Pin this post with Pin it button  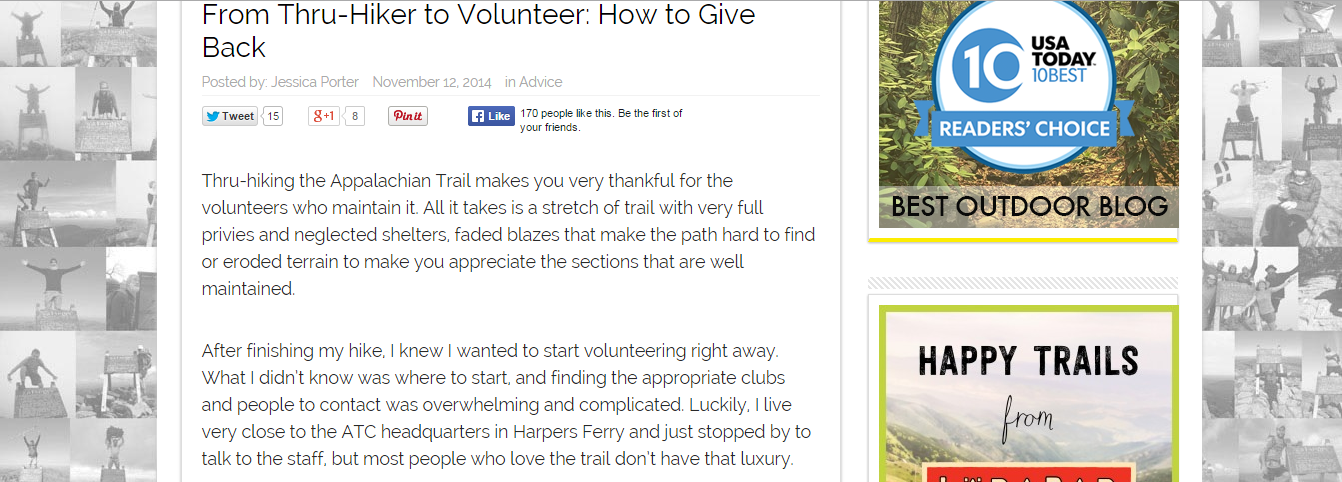click(x=408, y=116)
